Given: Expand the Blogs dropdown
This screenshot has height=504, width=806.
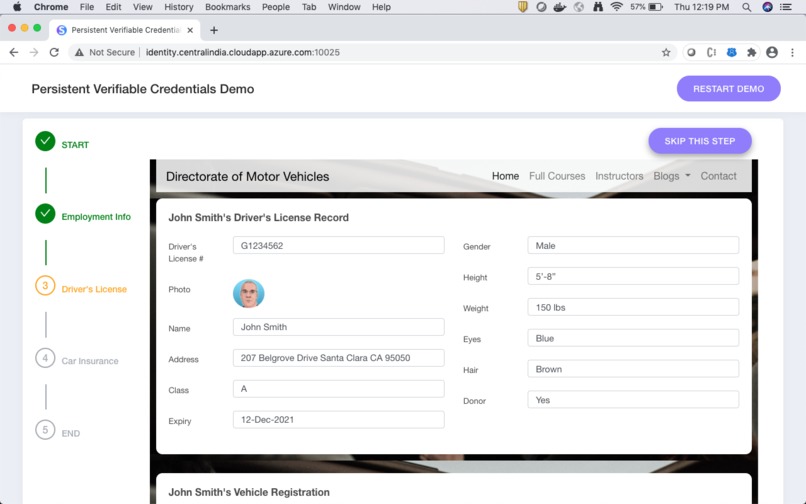Looking at the screenshot, I should point(671,176).
